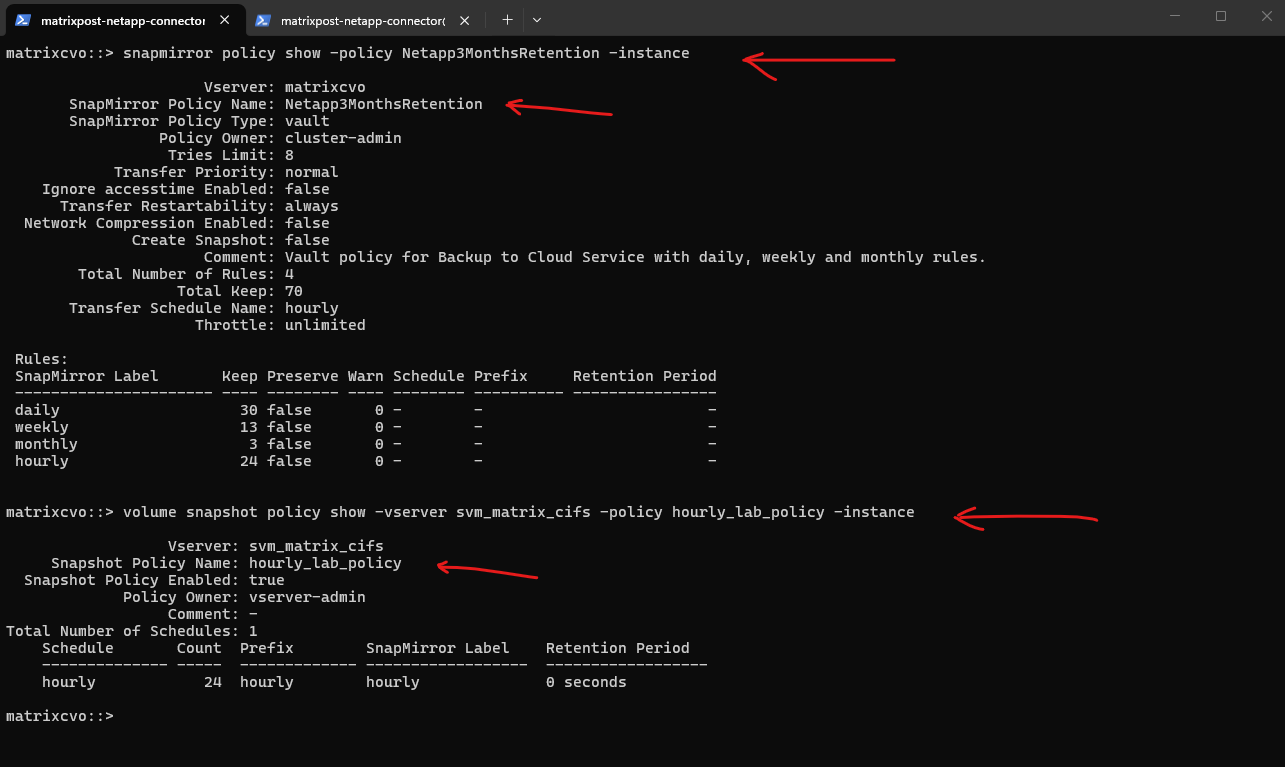This screenshot has height=767, width=1285.
Task: Click the hourly_lab_policy snapshot policy name value
Action: 325,563
